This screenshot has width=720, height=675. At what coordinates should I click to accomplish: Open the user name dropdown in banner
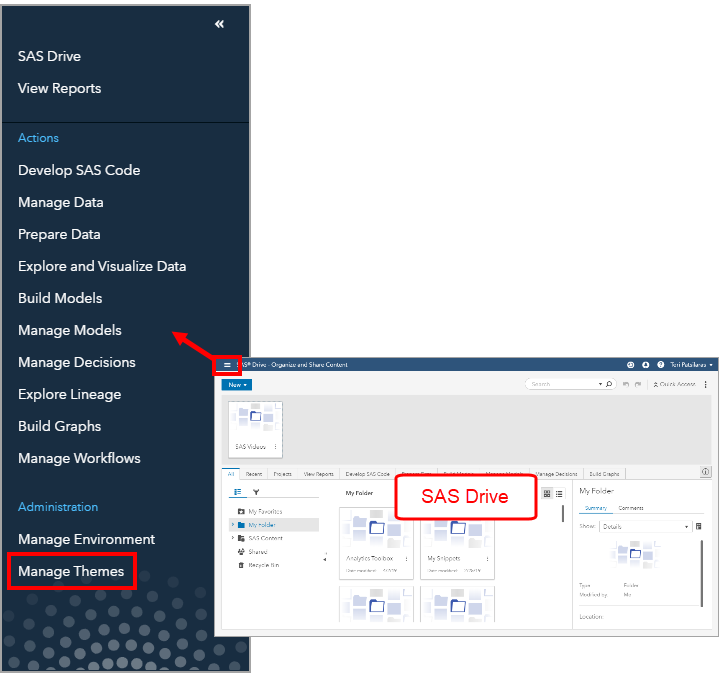(691, 365)
